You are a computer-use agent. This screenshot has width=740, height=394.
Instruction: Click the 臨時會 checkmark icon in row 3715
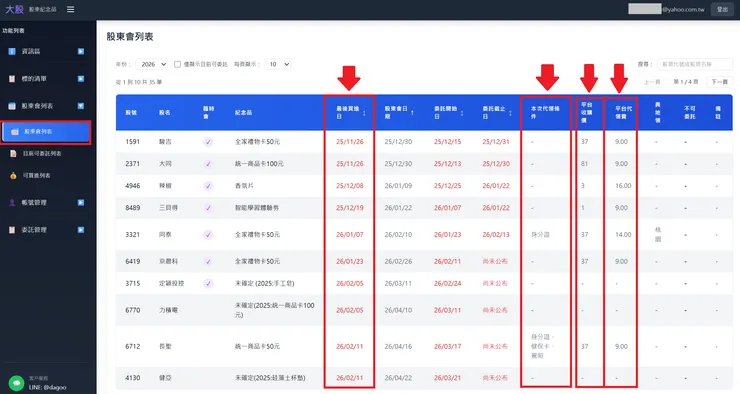point(208,284)
